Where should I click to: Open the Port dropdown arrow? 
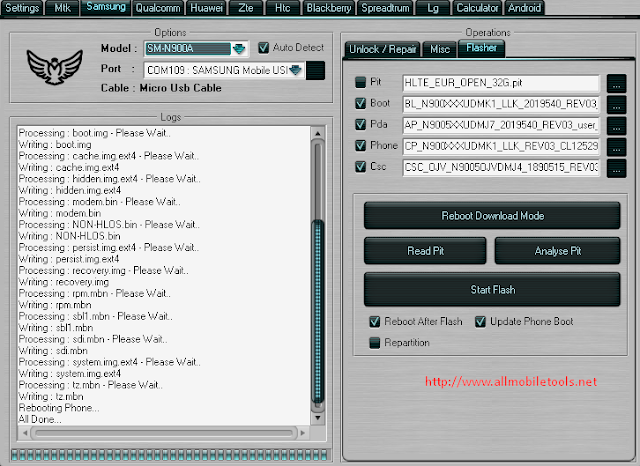(x=296, y=70)
